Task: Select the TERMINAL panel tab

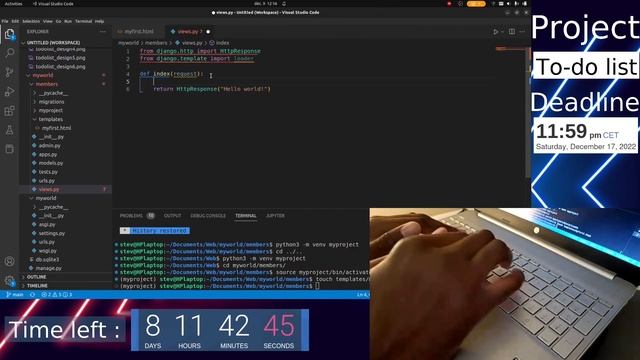Action: coord(246,216)
